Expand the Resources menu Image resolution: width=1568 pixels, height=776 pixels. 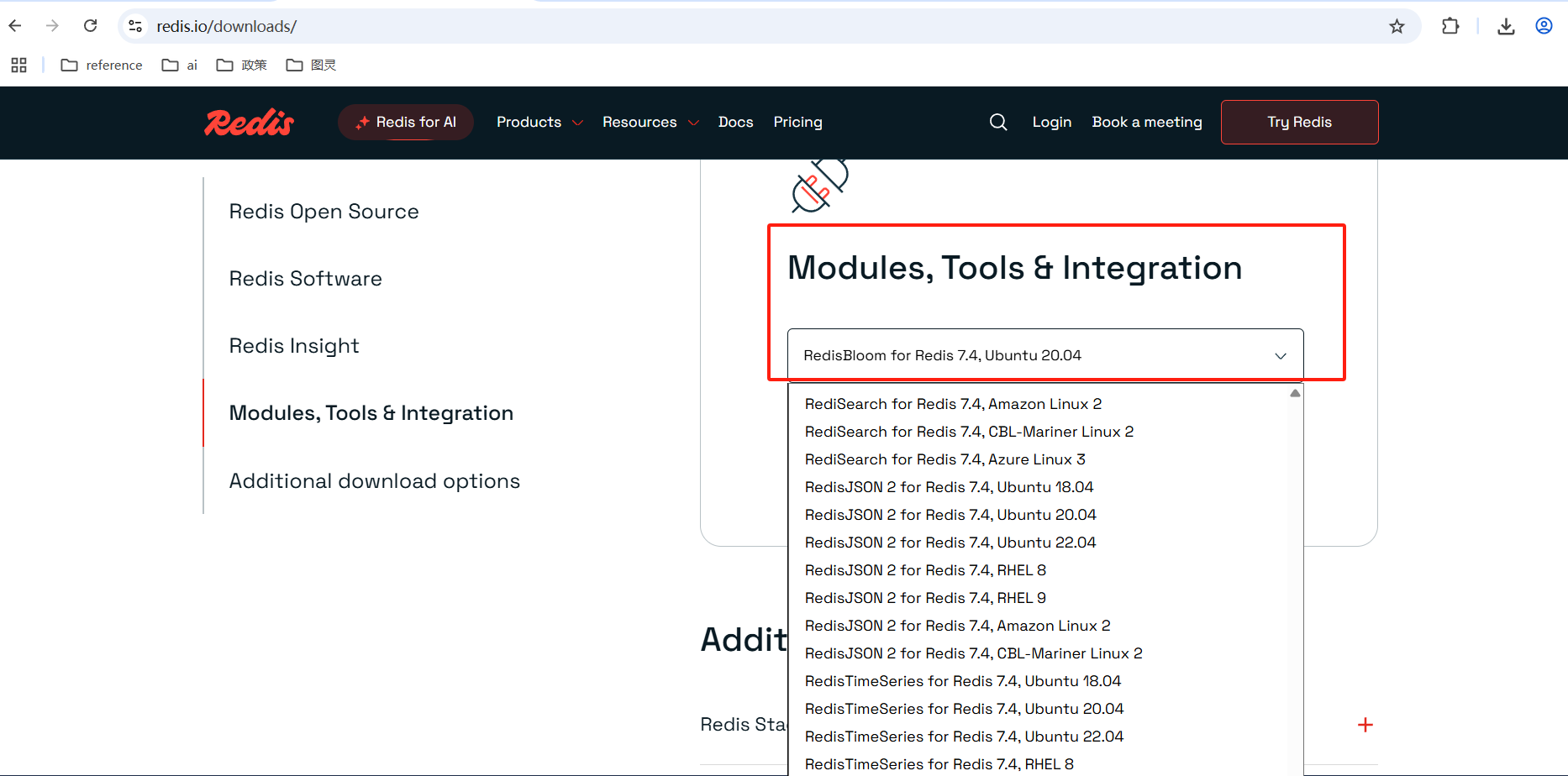coord(650,123)
